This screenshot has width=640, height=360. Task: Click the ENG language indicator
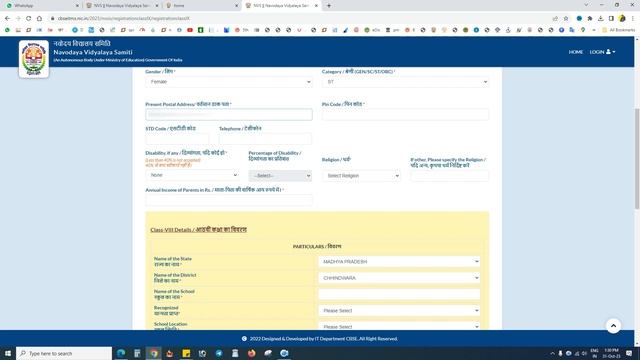pyautogui.click(x=594, y=353)
